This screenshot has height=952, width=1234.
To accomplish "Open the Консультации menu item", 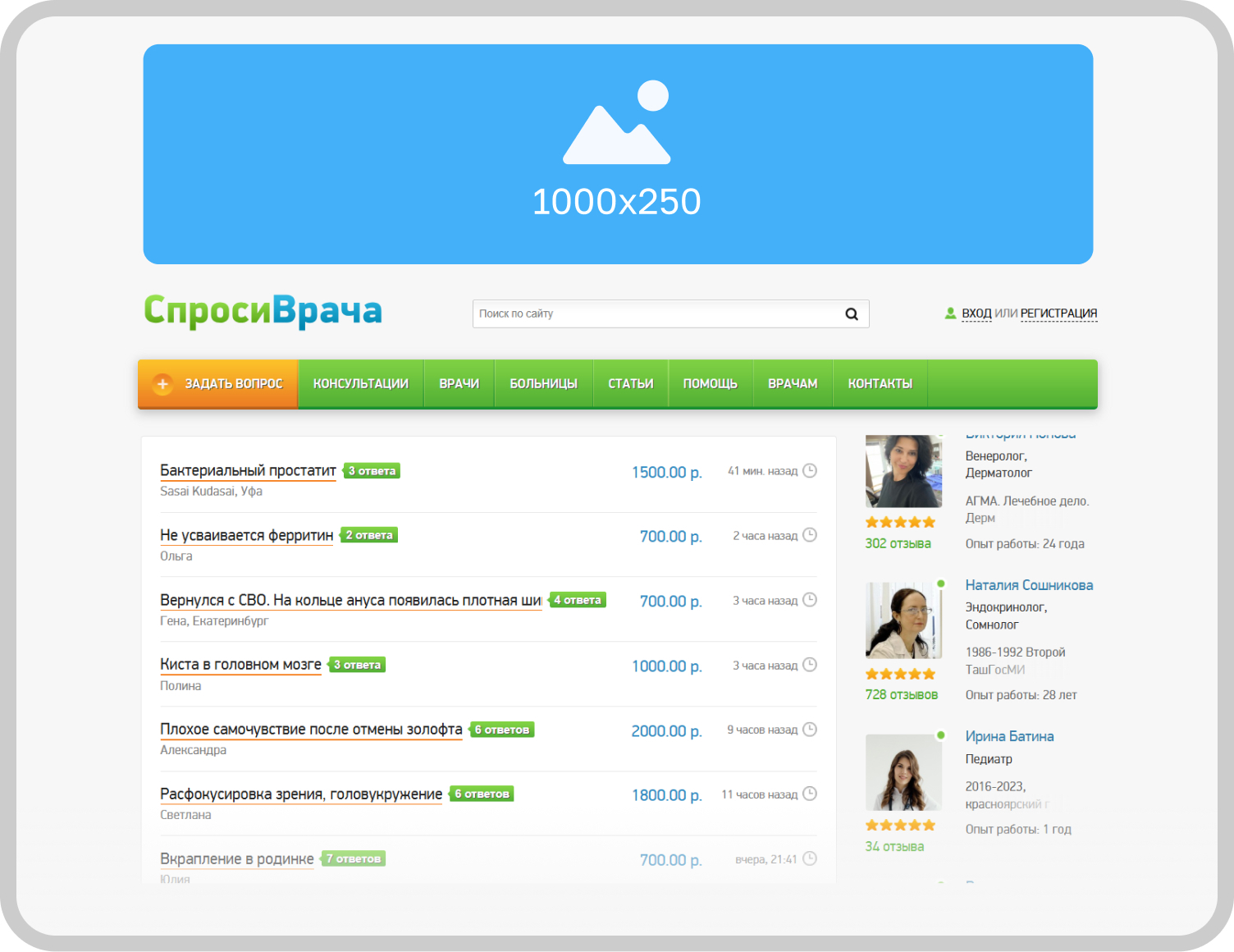I will click(x=360, y=384).
